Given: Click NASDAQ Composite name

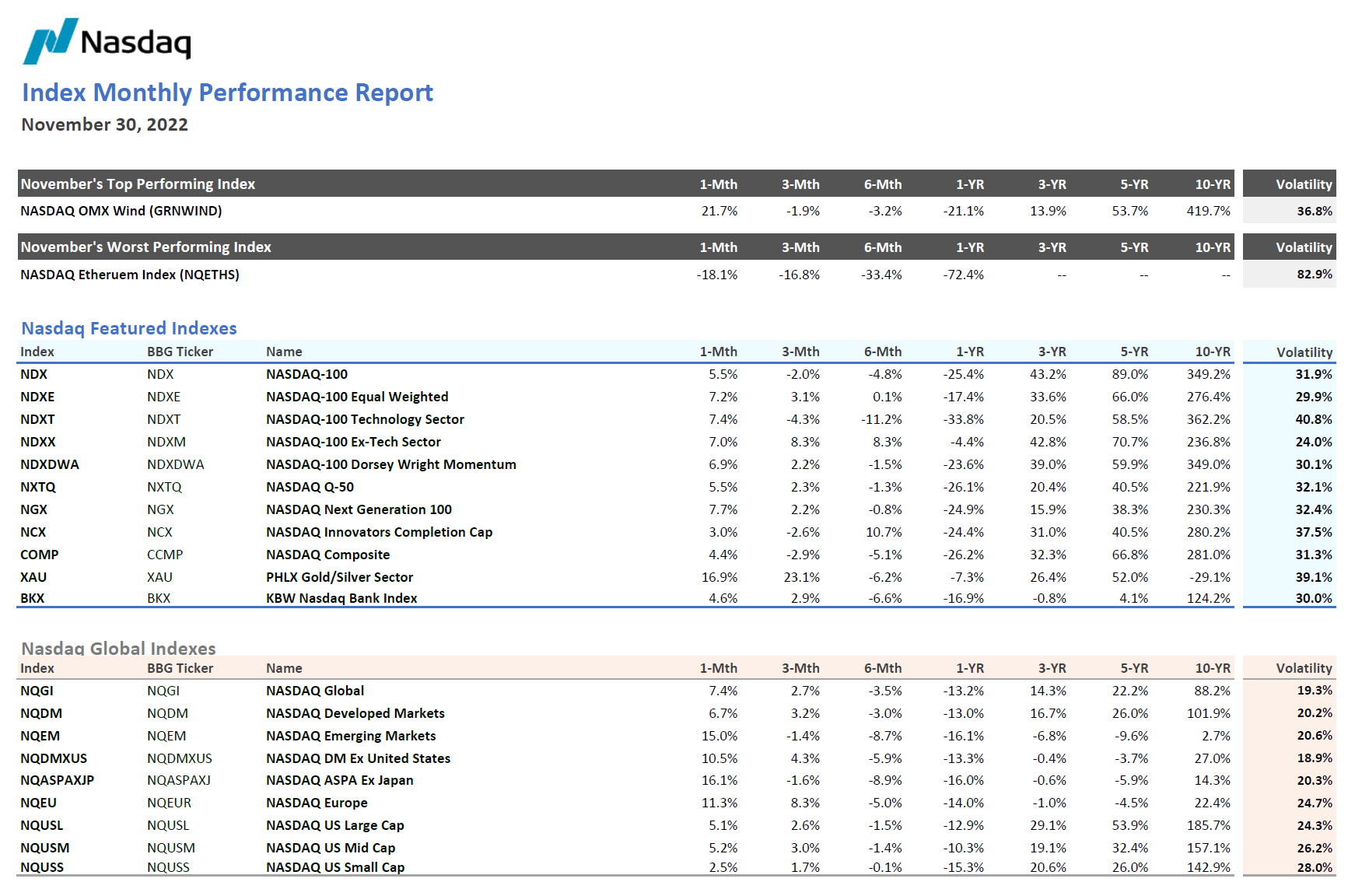Looking at the screenshot, I should click(x=327, y=555).
